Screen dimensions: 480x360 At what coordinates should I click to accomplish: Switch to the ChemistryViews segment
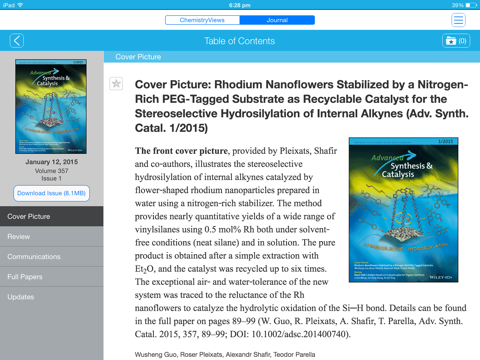point(202,20)
